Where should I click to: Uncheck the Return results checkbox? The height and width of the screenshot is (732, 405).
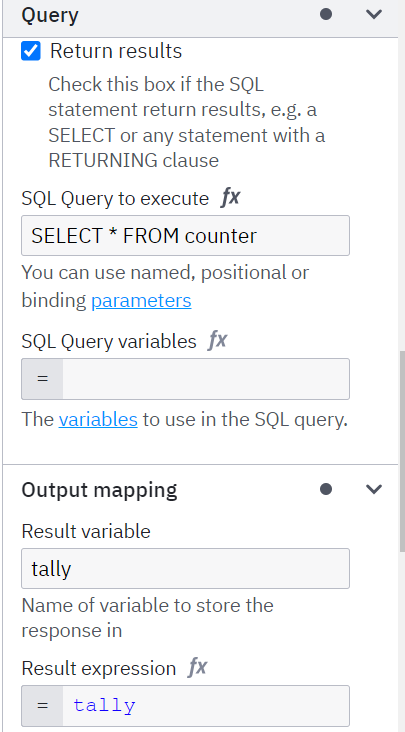point(31,51)
